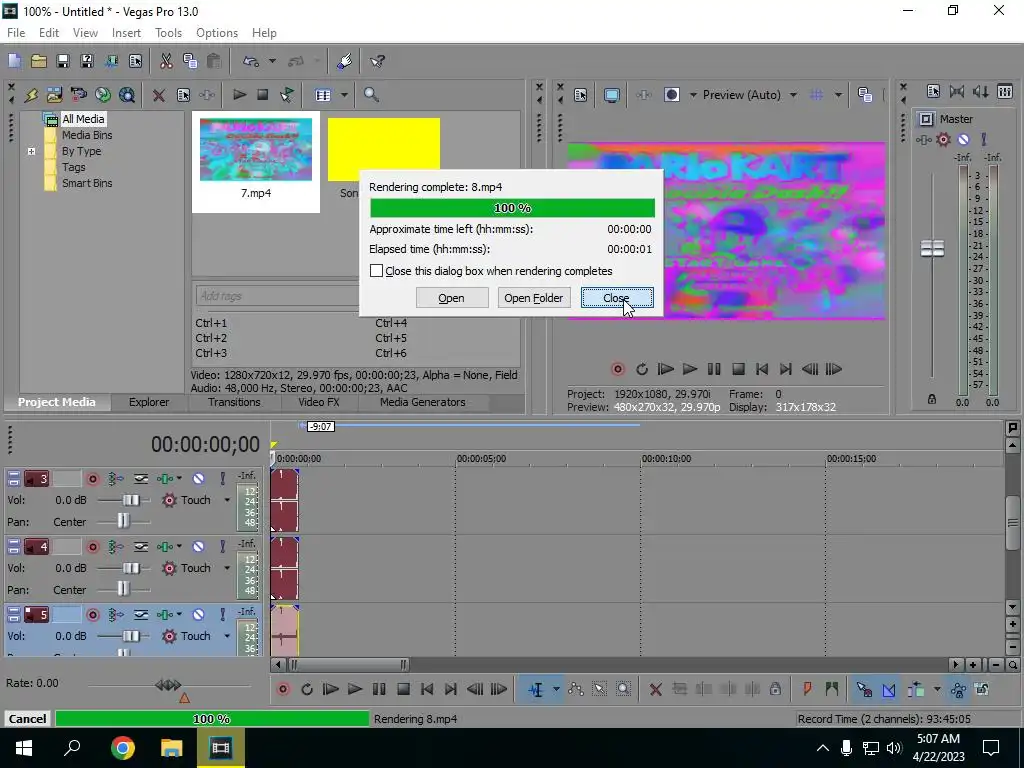Click Open Folder in the render dialog
Screen dimensions: 1024x768
(x=534, y=298)
